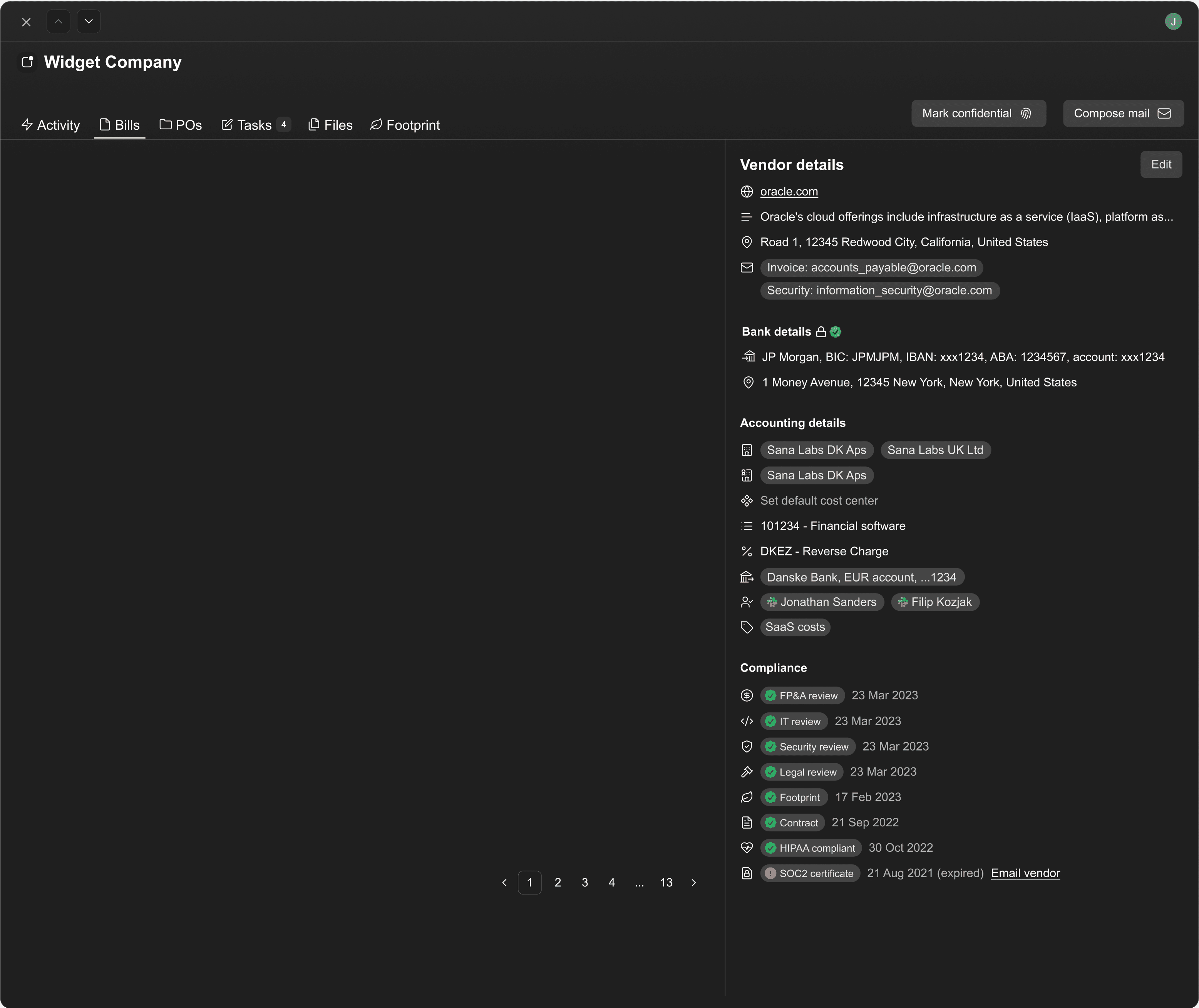Viewport: 1199px width, 1008px height.
Task: Click the vendor logo icon beside Widget Company
Action: [x=27, y=62]
